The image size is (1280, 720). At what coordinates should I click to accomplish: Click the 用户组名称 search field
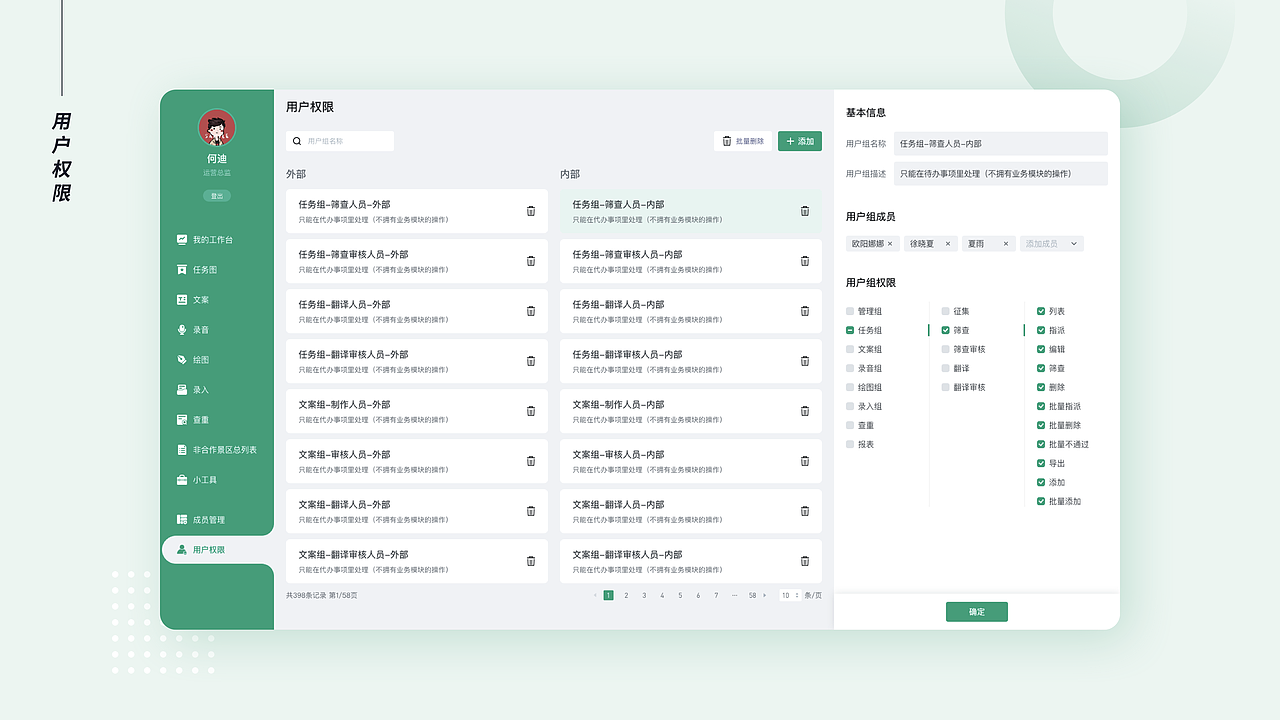(x=340, y=141)
